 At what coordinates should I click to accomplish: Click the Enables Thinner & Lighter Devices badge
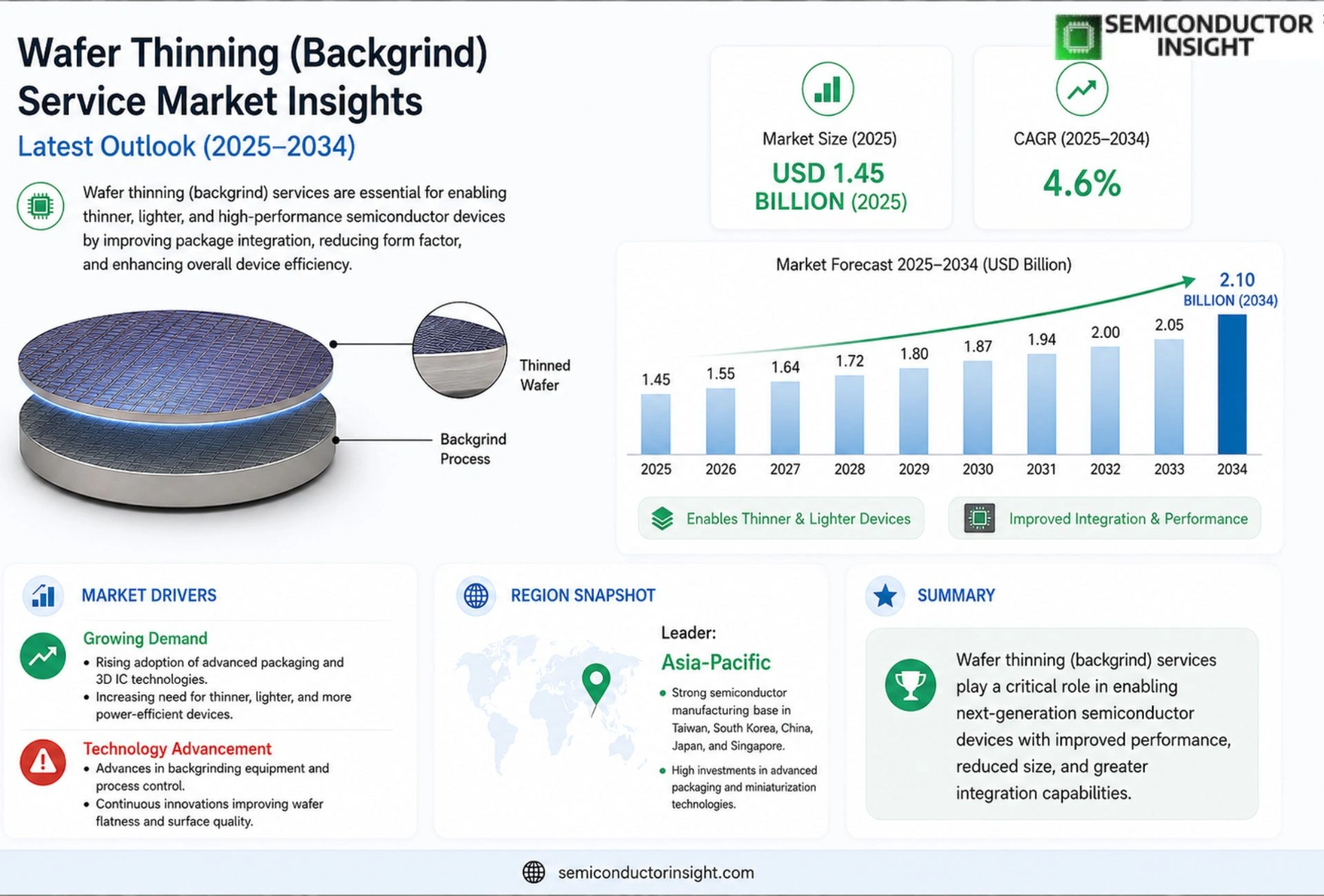(781, 518)
